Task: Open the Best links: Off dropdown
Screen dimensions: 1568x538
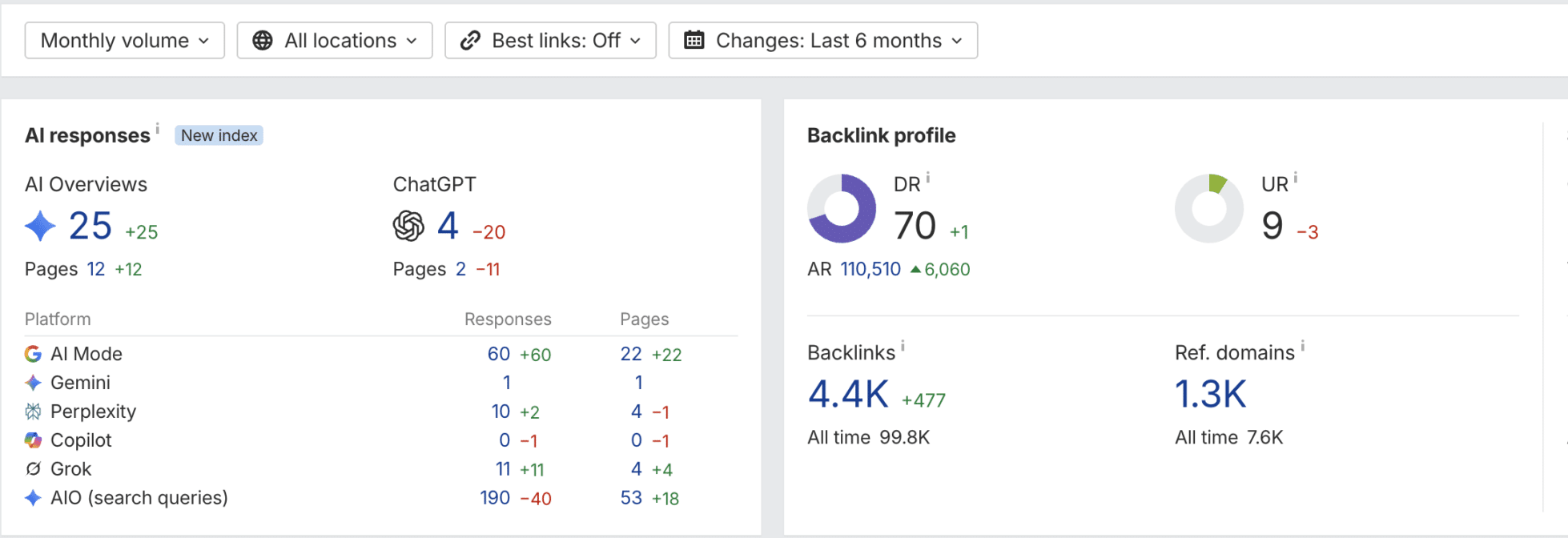Action: [550, 40]
